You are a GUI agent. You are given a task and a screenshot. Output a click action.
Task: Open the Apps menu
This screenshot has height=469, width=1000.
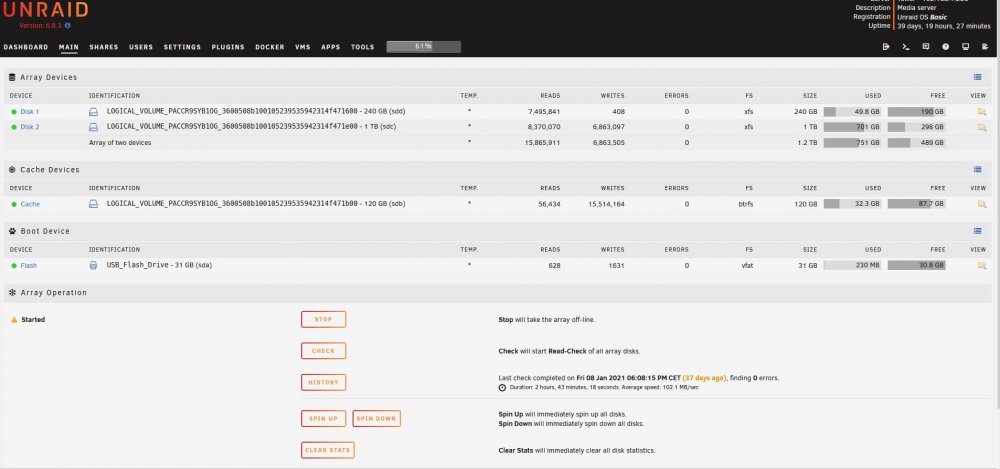pyautogui.click(x=330, y=47)
